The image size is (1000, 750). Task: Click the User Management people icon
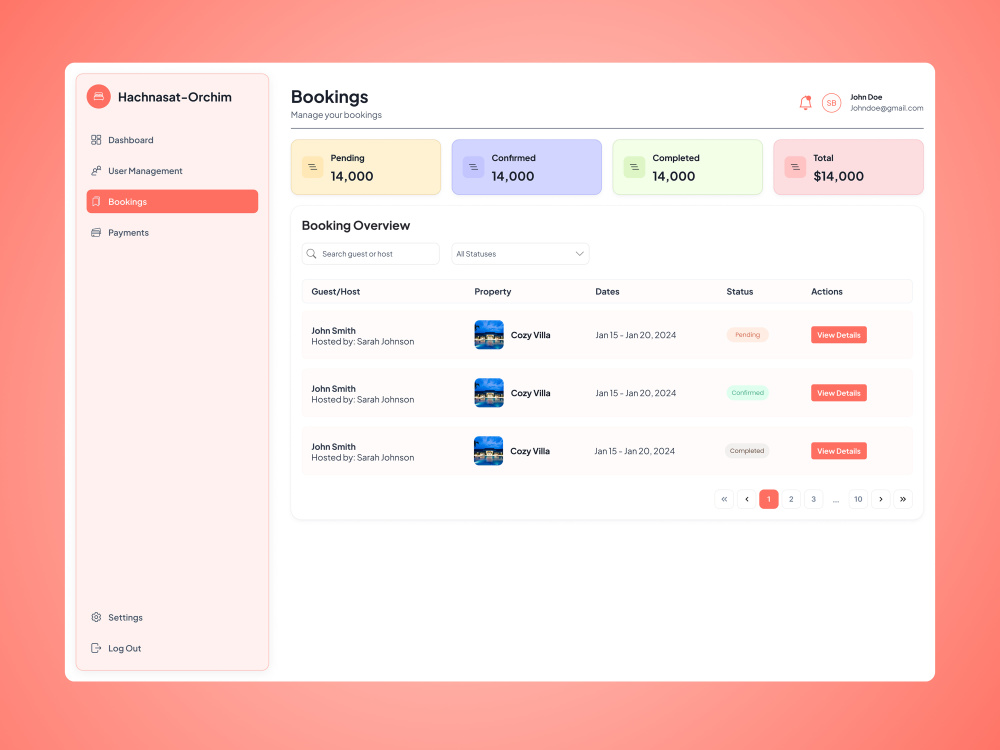pos(96,171)
